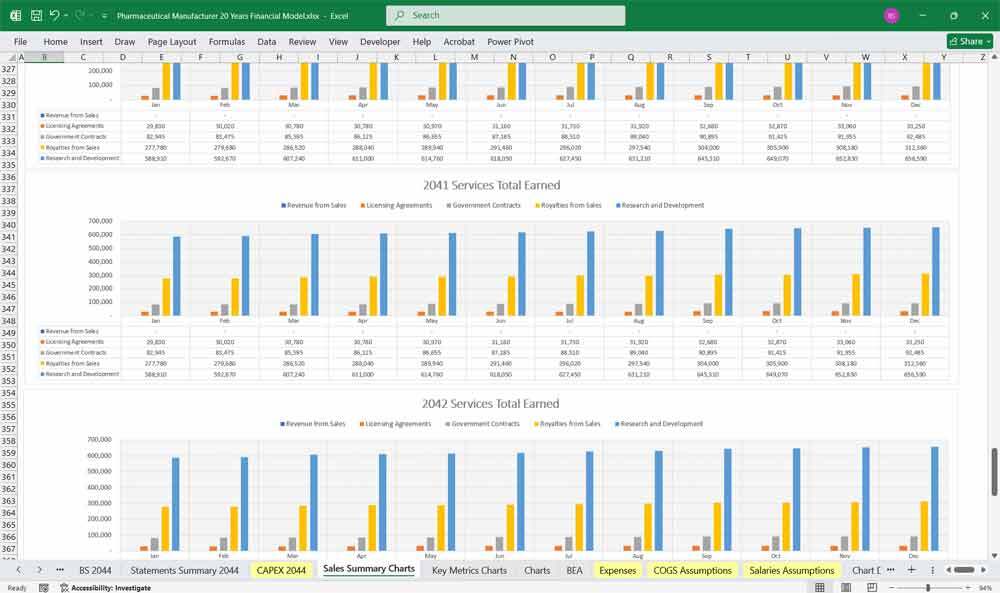Click the Search box in title bar
This screenshot has width=1000, height=593.
[505, 16]
